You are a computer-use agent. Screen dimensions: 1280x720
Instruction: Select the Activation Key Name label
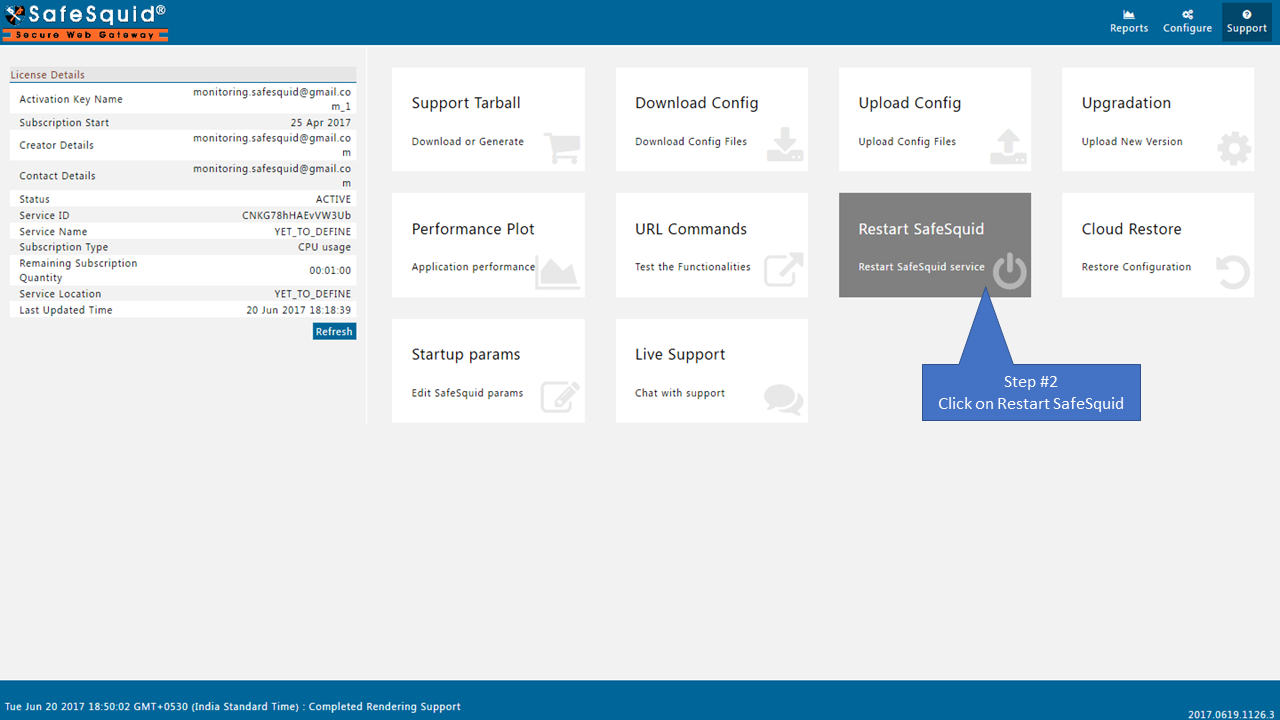coord(71,99)
